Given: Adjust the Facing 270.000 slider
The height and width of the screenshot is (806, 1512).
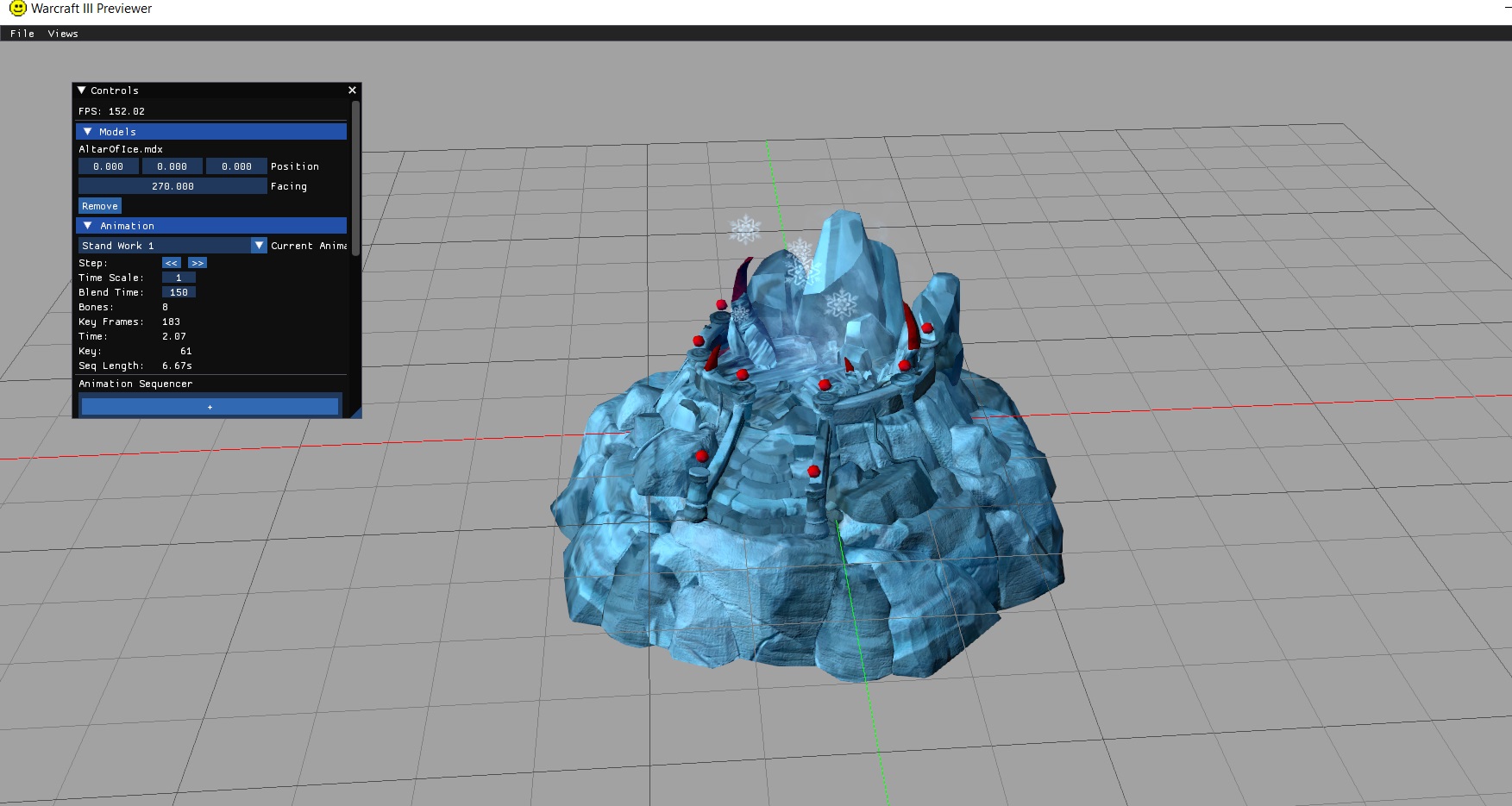Looking at the screenshot, I should (x=173, y=186).
